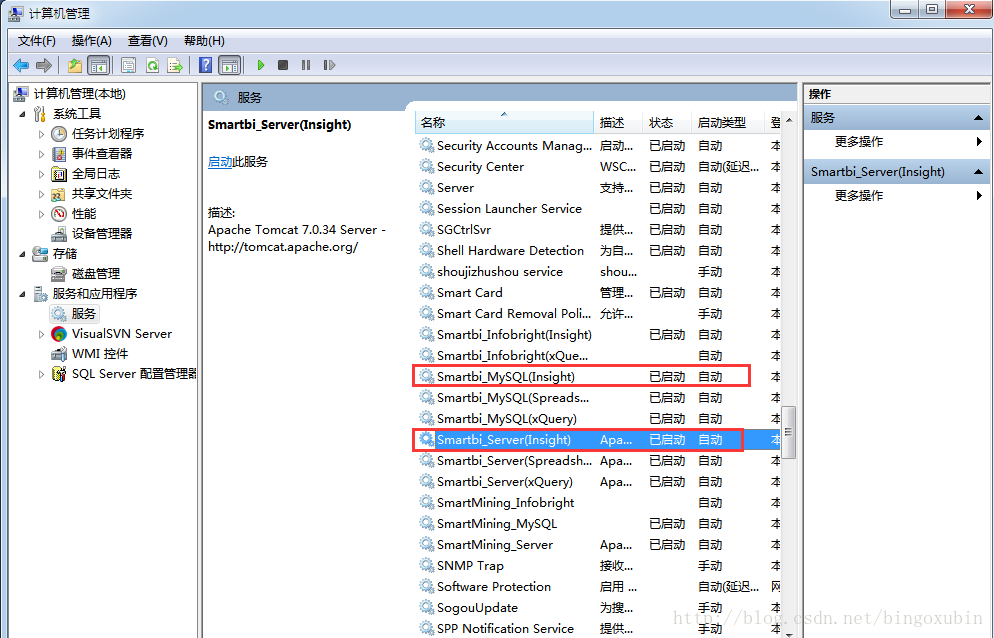Collapse the 服务和应用程序 node

click(x=22, y=294)
